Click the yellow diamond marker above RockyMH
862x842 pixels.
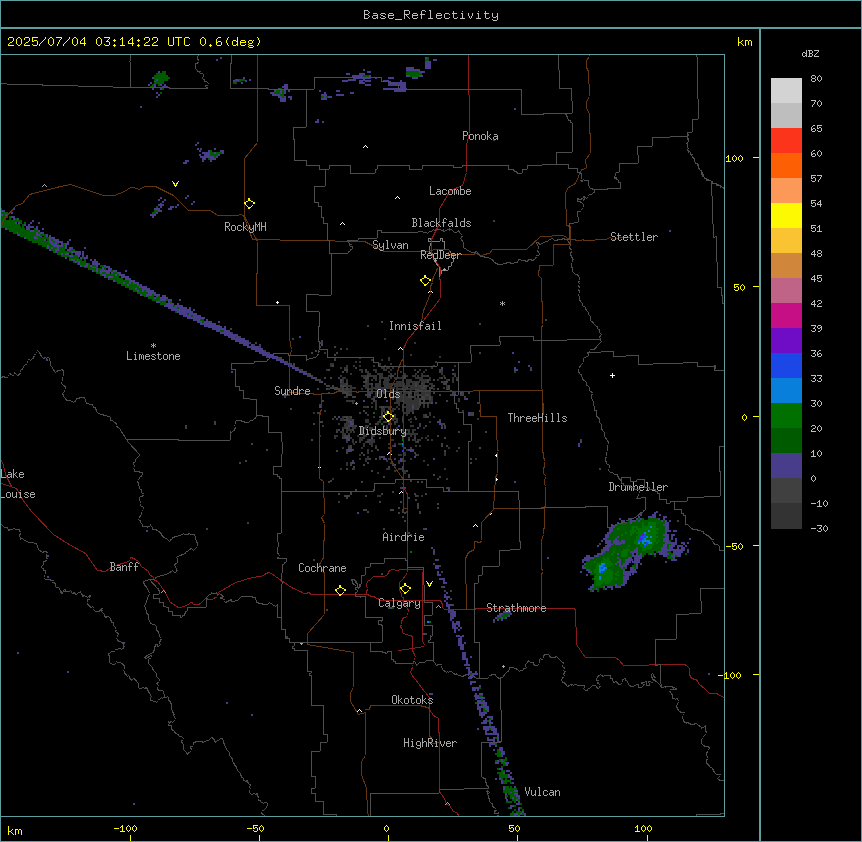250,204
